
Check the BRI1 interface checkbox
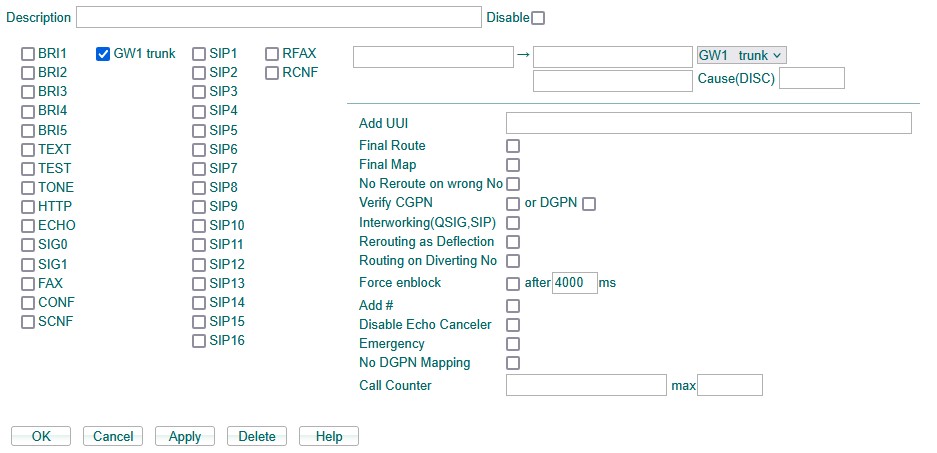[28, 54]
